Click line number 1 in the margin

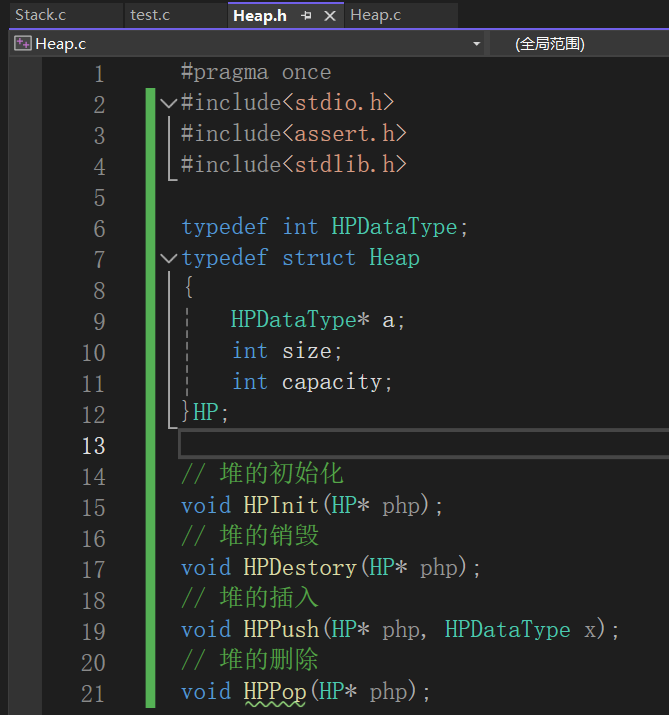pyautogui.click(x=99, y=74)
